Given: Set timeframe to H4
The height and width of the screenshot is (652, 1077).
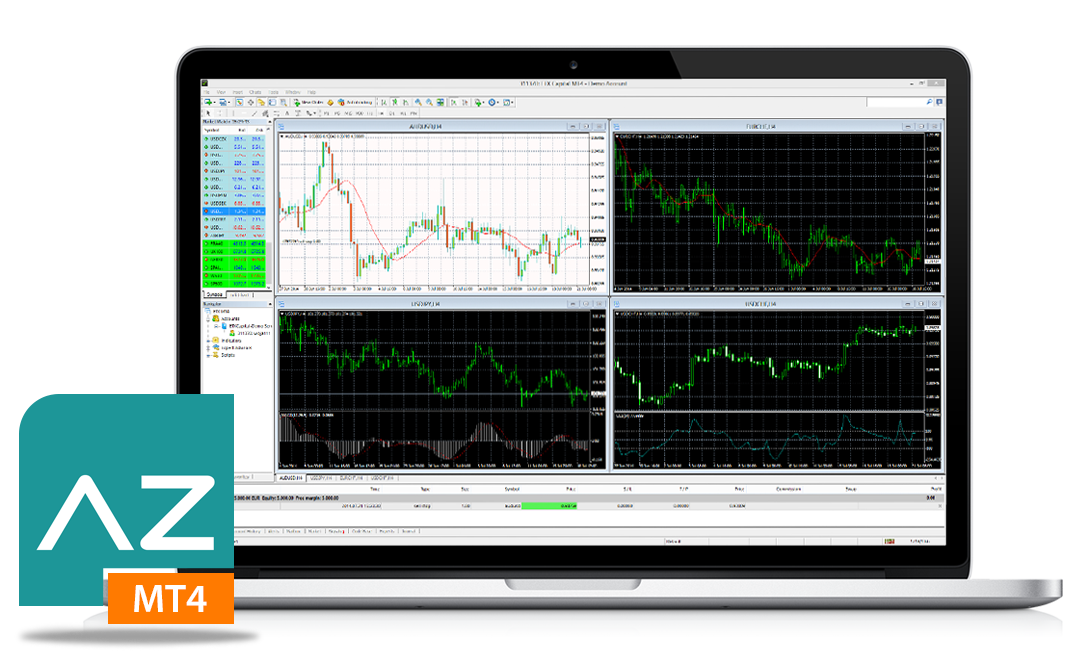Looking at the screenshot, I should click(381, 113).
